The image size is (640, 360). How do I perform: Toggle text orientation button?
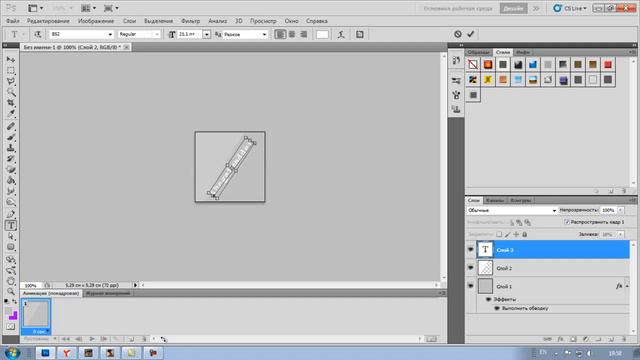(38, 34)
